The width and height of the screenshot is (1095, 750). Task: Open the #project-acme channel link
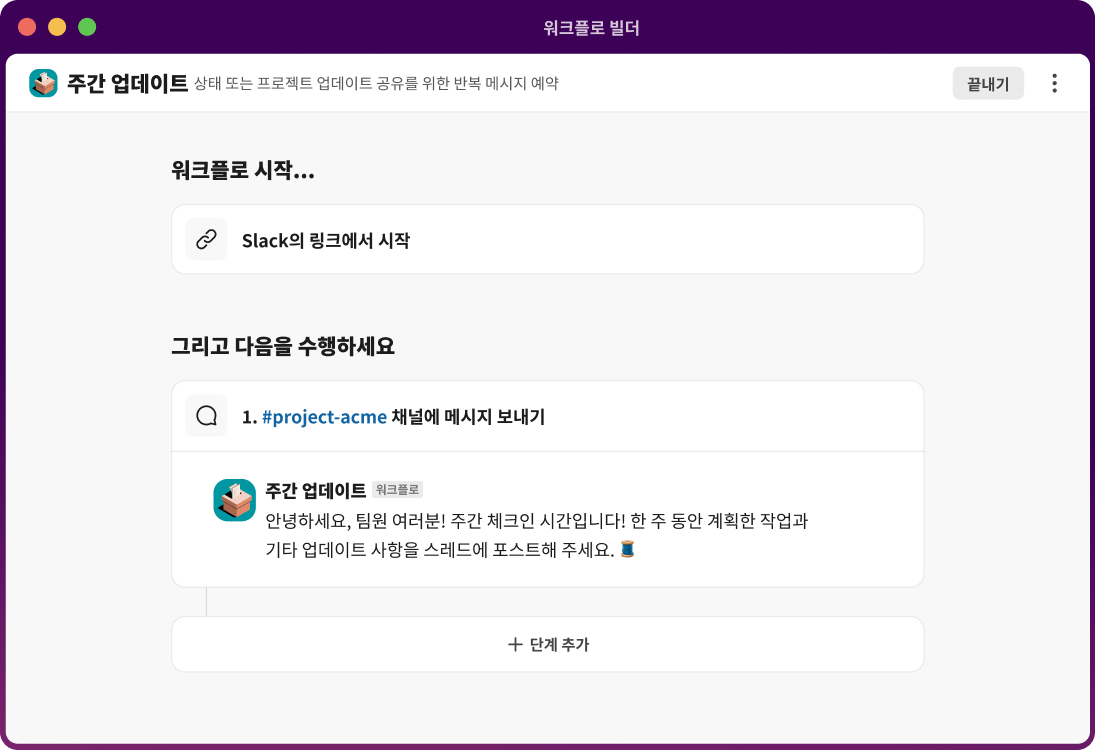(x=324, y=416)
